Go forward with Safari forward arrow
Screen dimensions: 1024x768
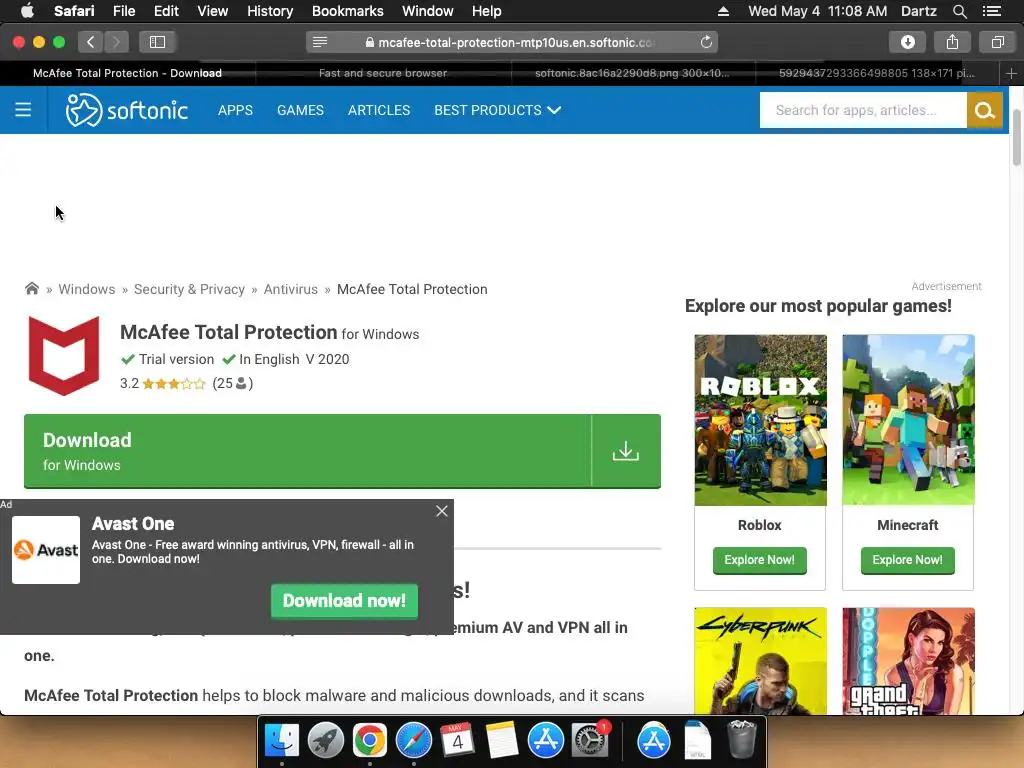point(116,42)
